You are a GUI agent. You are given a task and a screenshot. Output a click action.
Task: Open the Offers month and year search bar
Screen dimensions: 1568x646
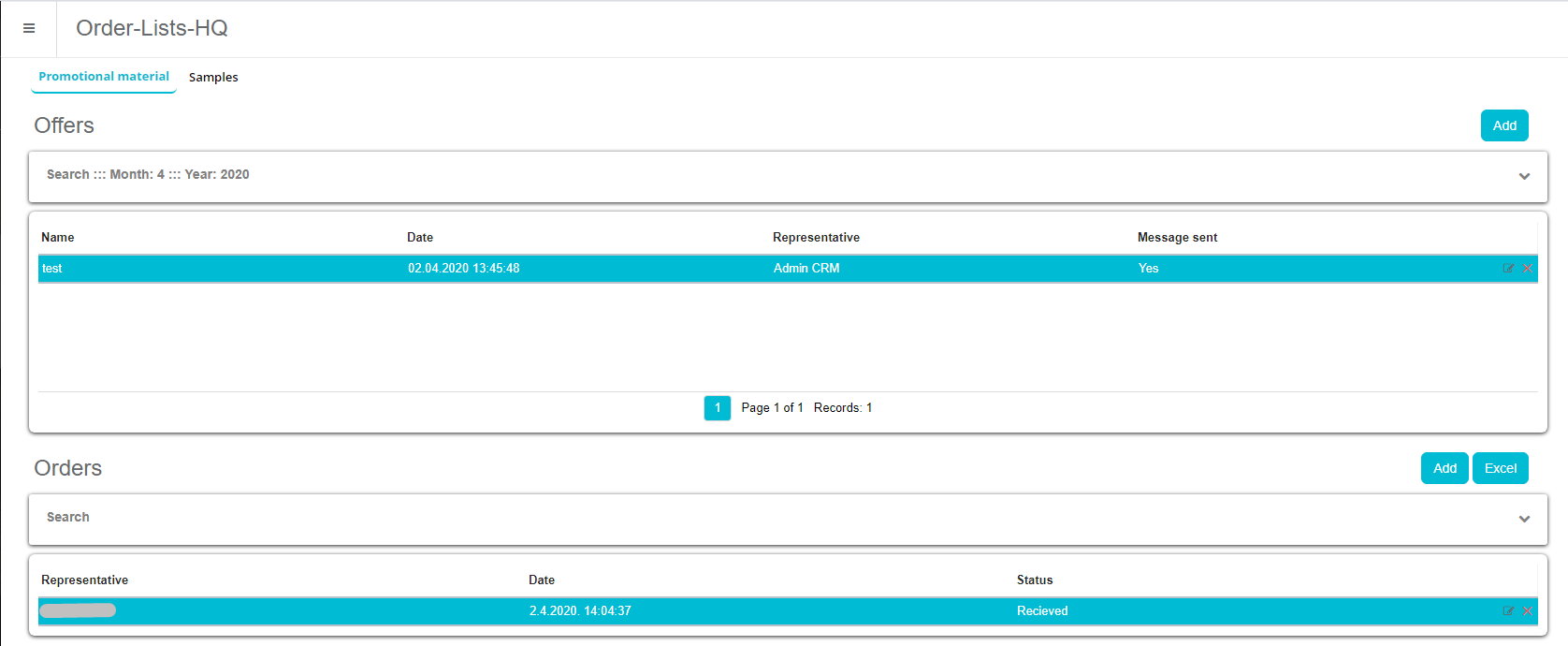[x=148, y=175]
